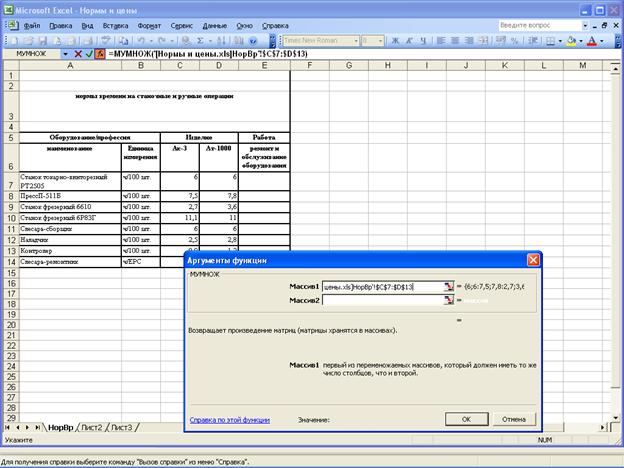The image size is (624, 468).
Task: Open Times New Roman font dropdown
Action: pos(356,41)
